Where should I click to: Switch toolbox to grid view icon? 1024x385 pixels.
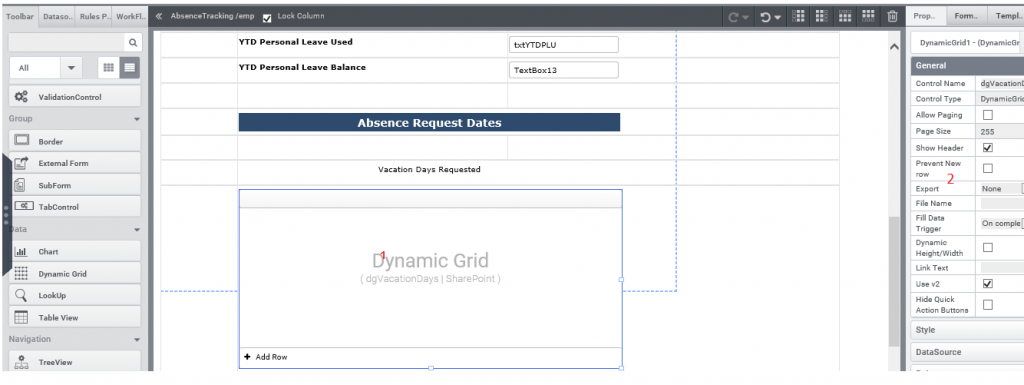tap(108, 68)
